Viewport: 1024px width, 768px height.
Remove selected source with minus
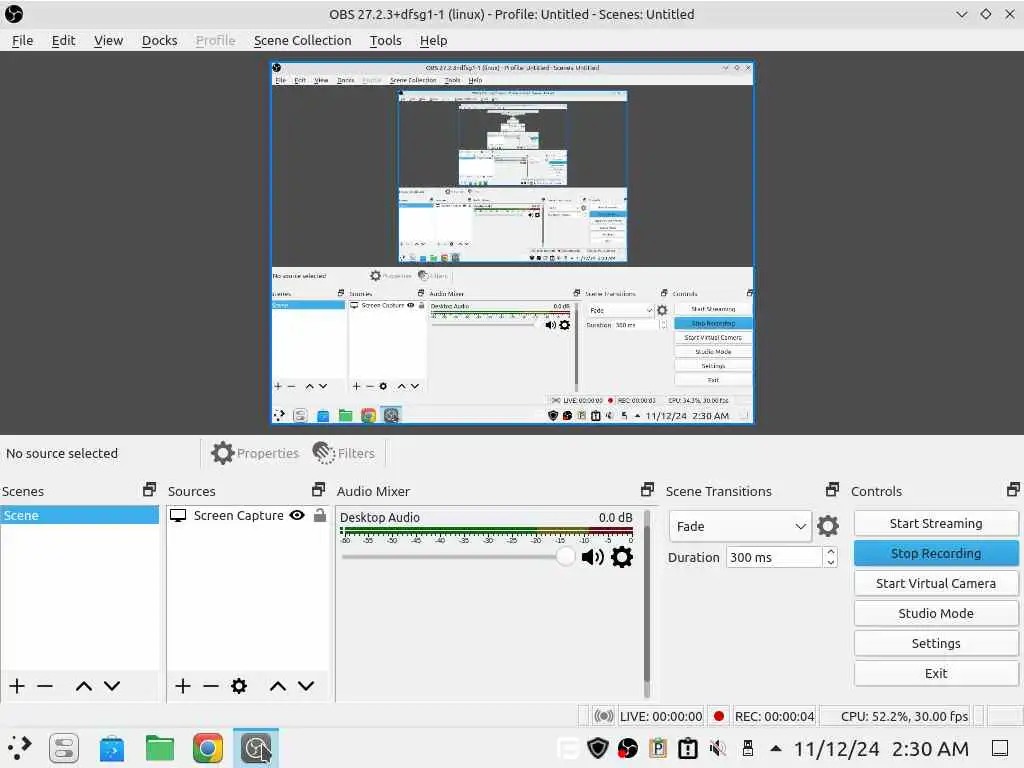tap(210, 686)
